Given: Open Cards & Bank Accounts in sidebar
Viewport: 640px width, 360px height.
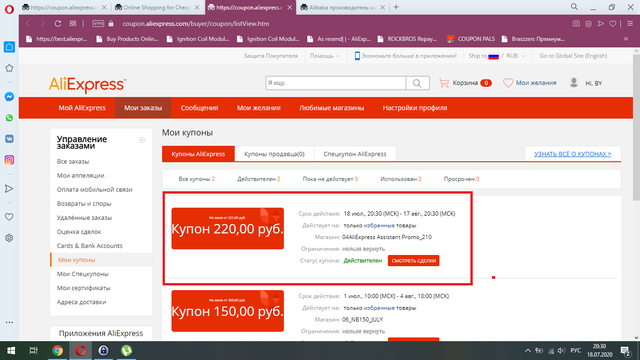Looking at the screenshot, I should coord(89,246).
